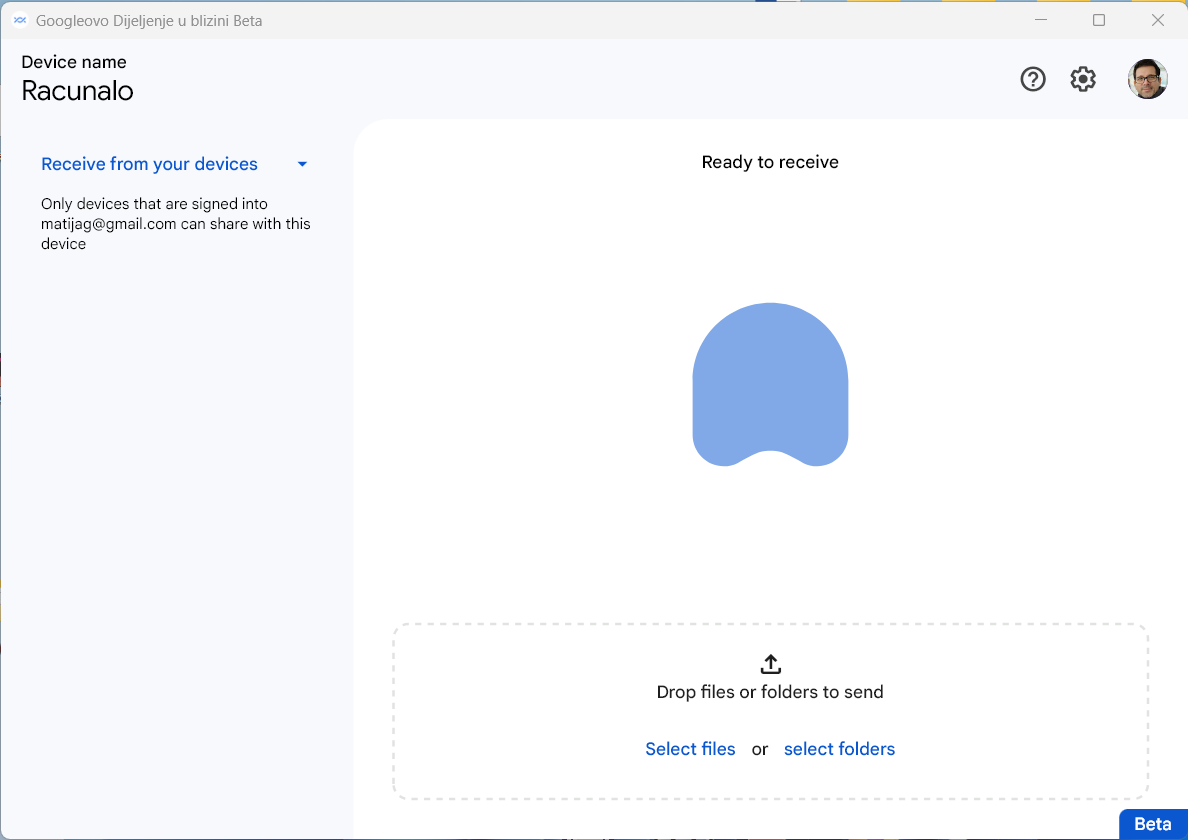
Task: Open settings via the gear icon
Action: [1083, 79]
